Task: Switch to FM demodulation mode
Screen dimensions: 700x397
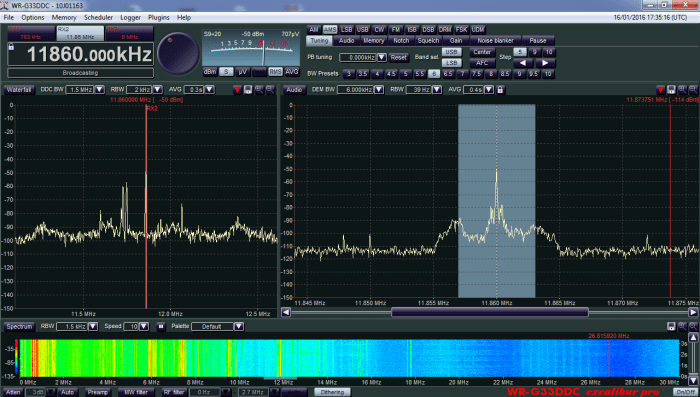Action: pyautogui.click(x=396, y=29)
